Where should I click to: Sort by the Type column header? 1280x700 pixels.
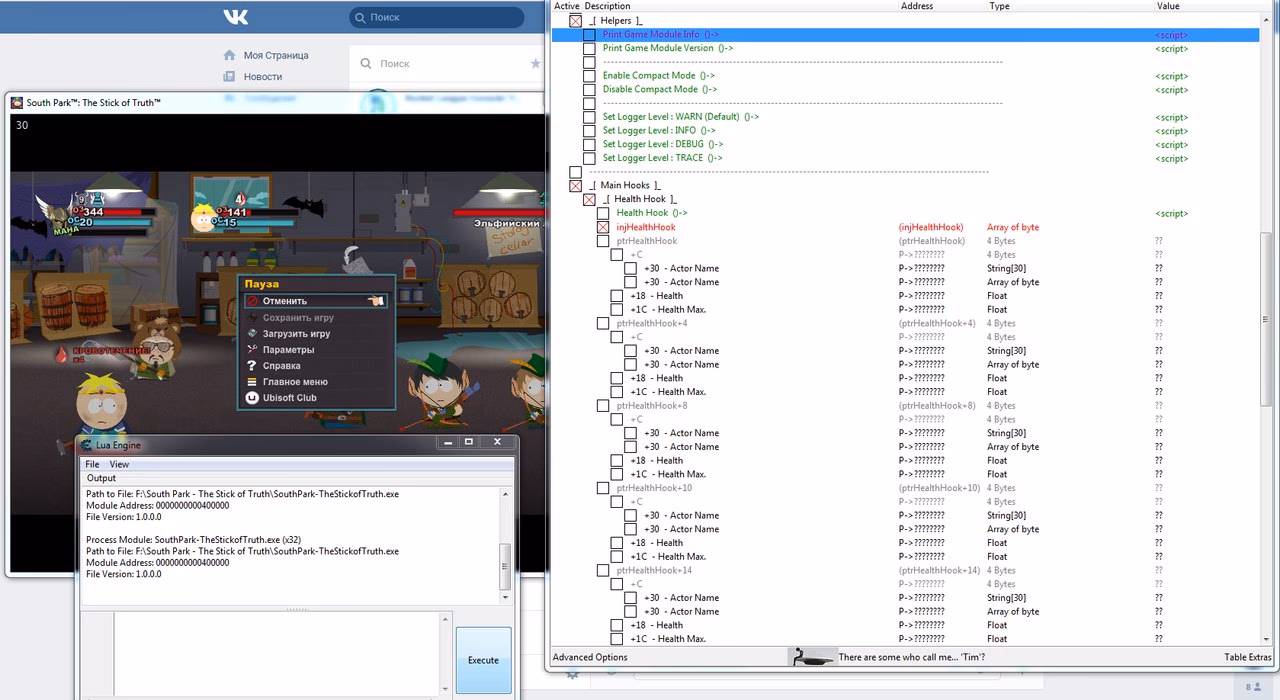[999, 6]
